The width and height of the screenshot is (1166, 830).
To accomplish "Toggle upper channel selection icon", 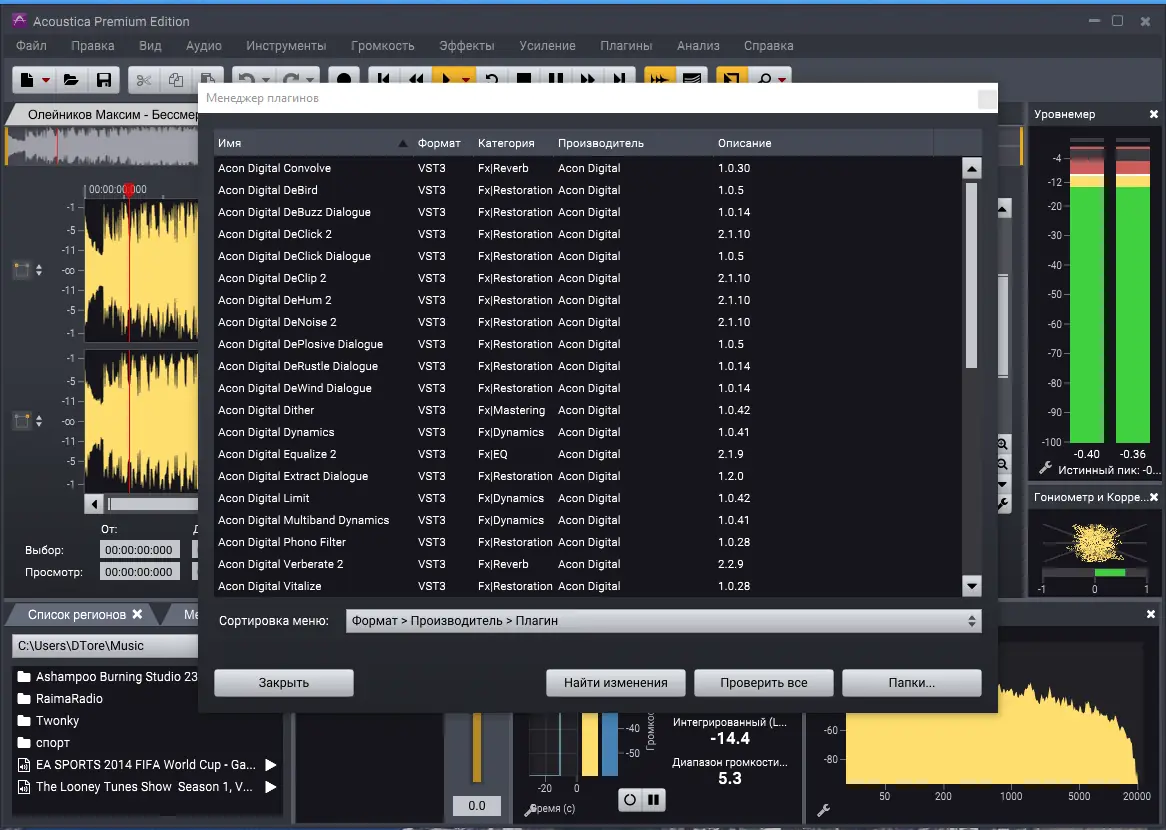I will (x=22, y=270).
